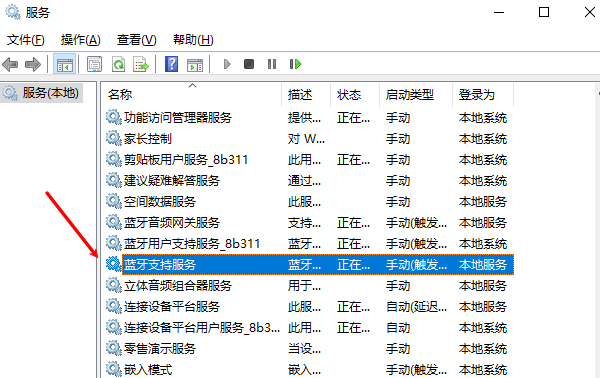Click the gear icon of 空间数据服务

tap(114, 201)
